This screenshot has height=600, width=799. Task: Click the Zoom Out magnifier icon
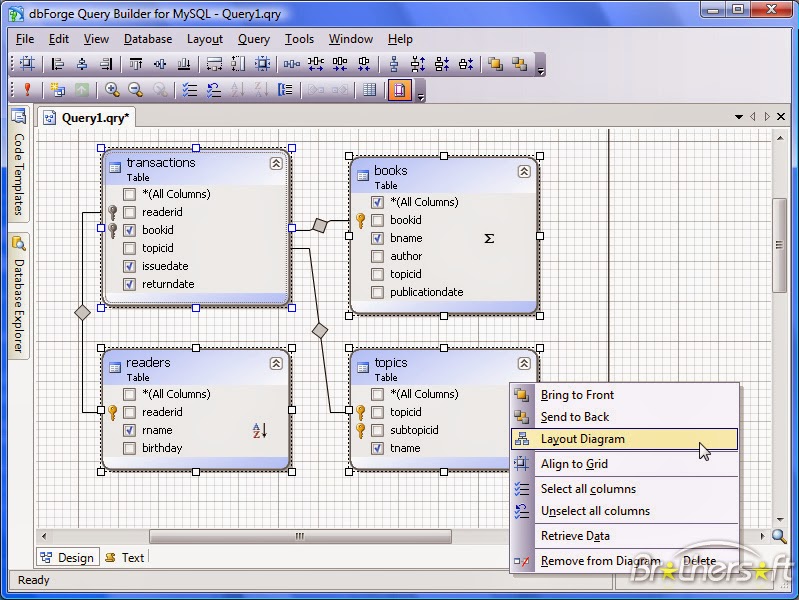pos(136,90)
